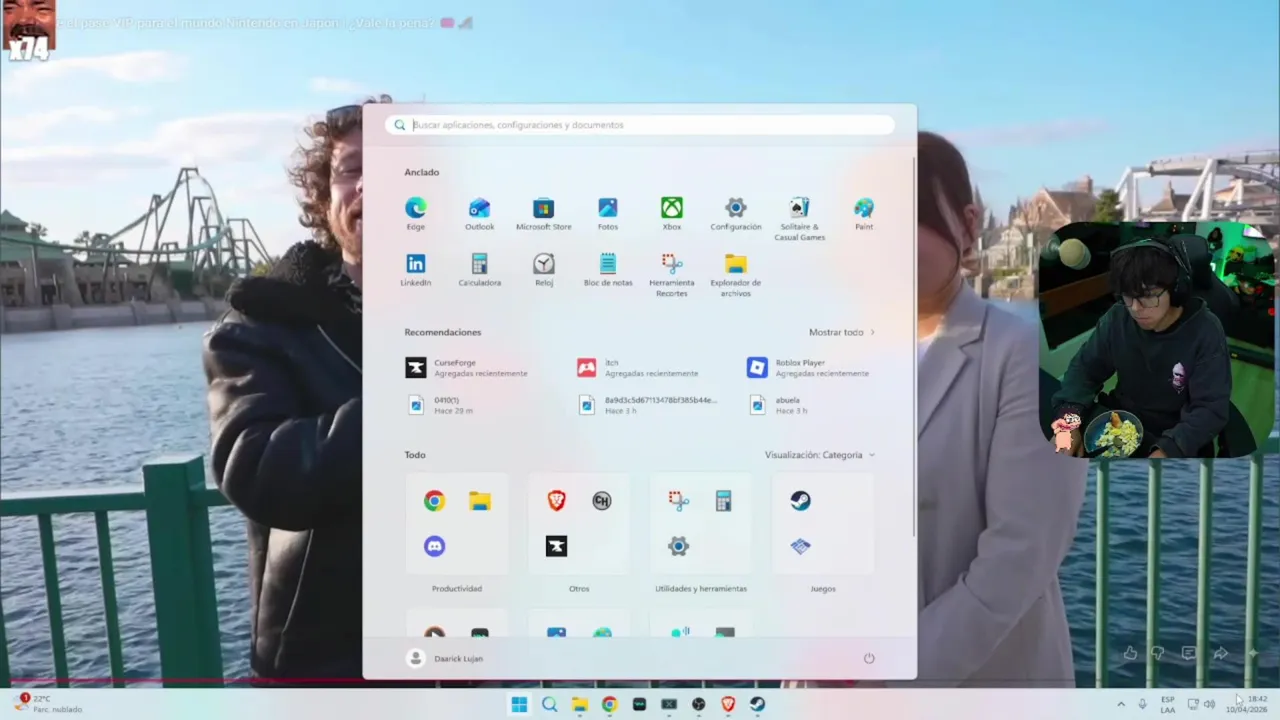The width and height of the screenshot is (1280, 720).
Task: Open settings gear in Utilidades y herramientas
Action: [679, 546]
